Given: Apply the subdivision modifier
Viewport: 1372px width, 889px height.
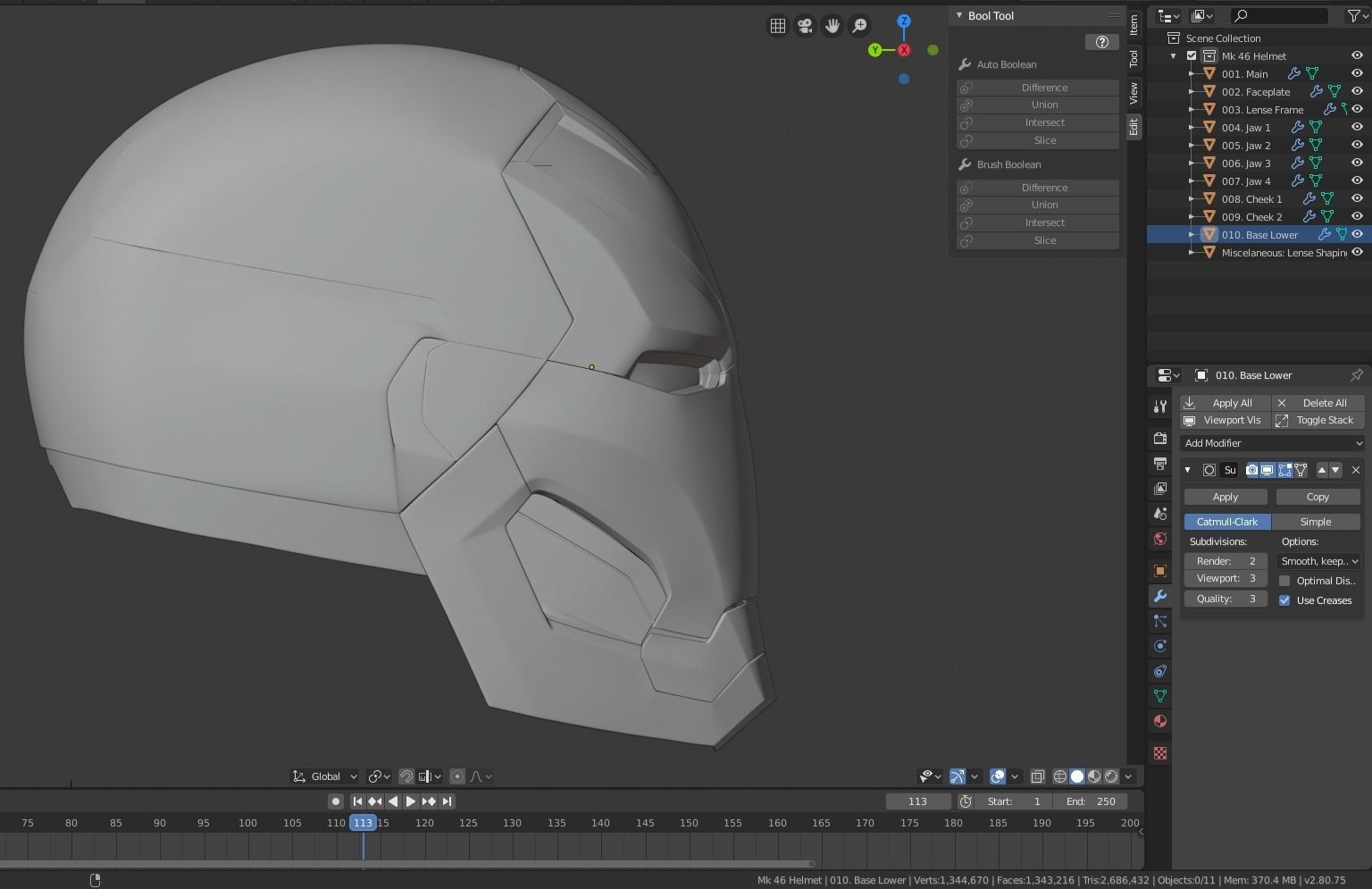Looking at the screenshot, I should 1226,497.
